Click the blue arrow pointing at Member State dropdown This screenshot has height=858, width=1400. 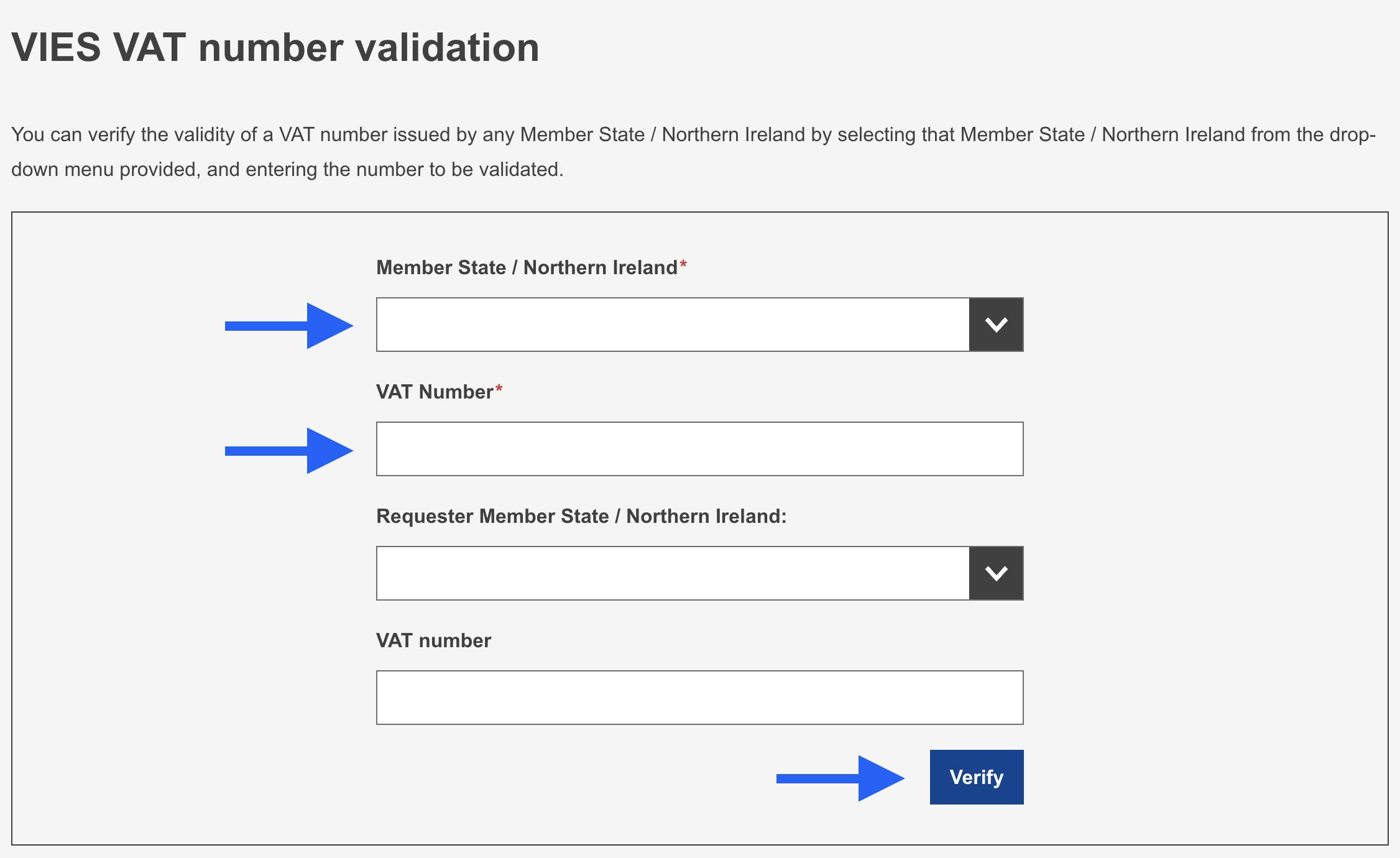point(289,326)
